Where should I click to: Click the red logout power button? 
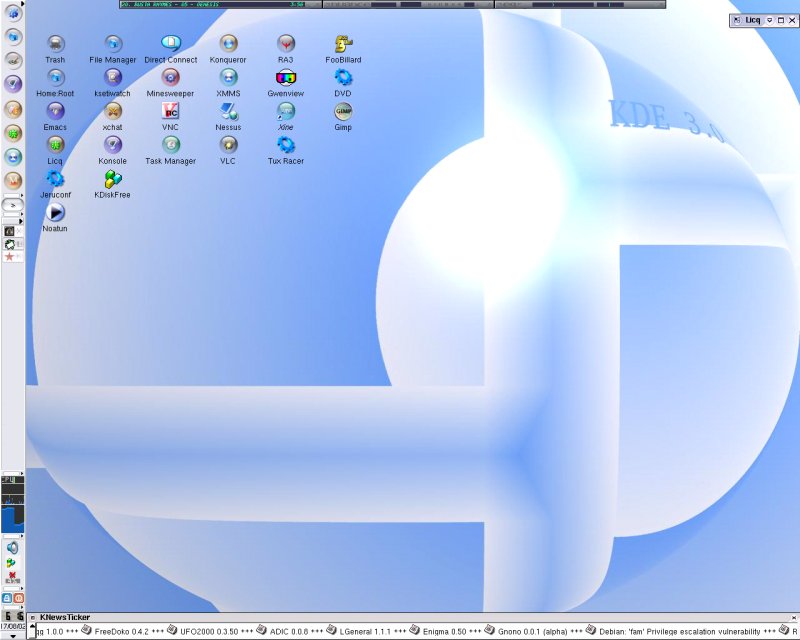pyautogui.click(x=18, y=598)
